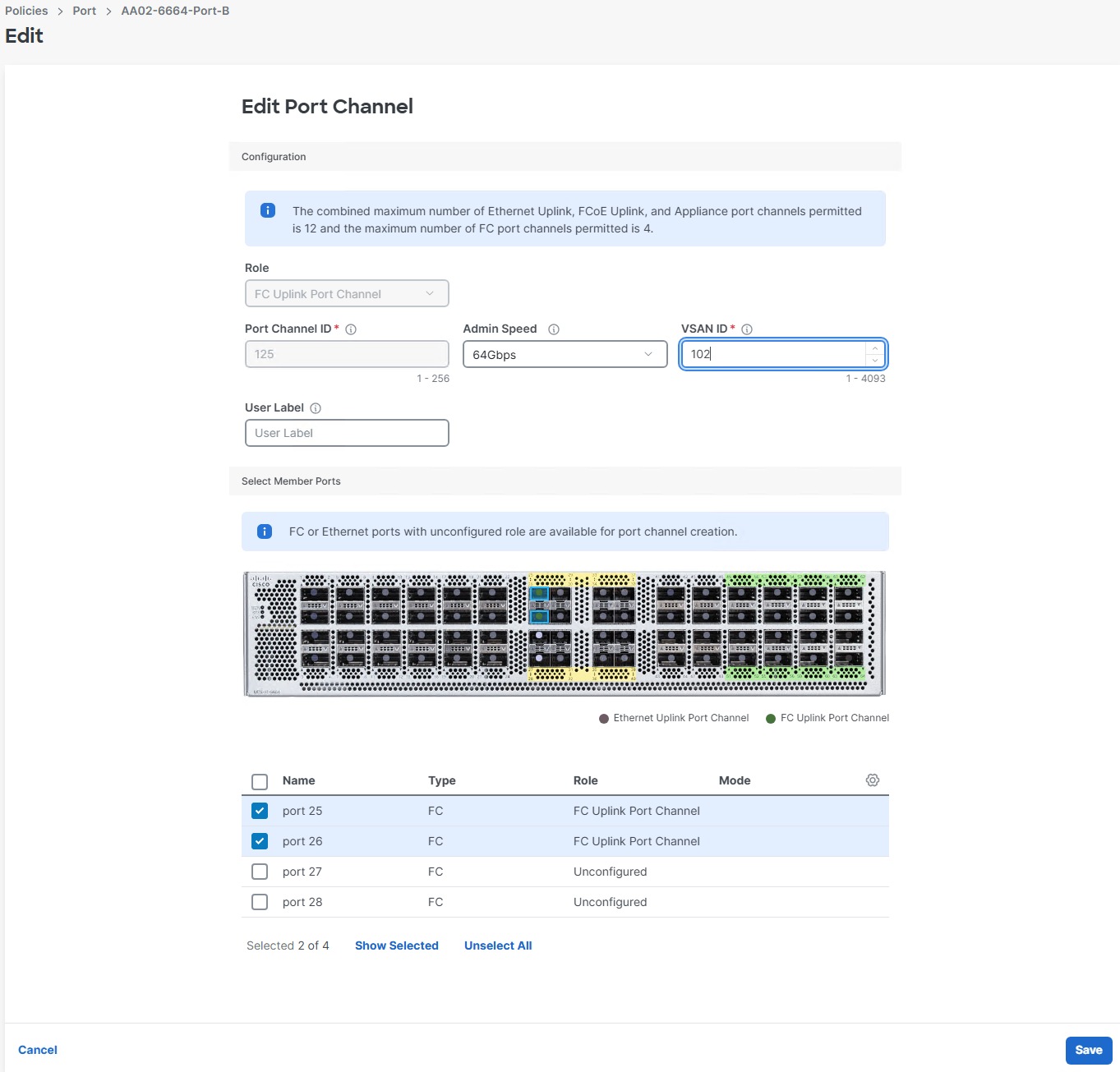Click 'FC Uplink Port Channel' role in port 25 row
The image size is (1120, 1072).
point(637,811)
